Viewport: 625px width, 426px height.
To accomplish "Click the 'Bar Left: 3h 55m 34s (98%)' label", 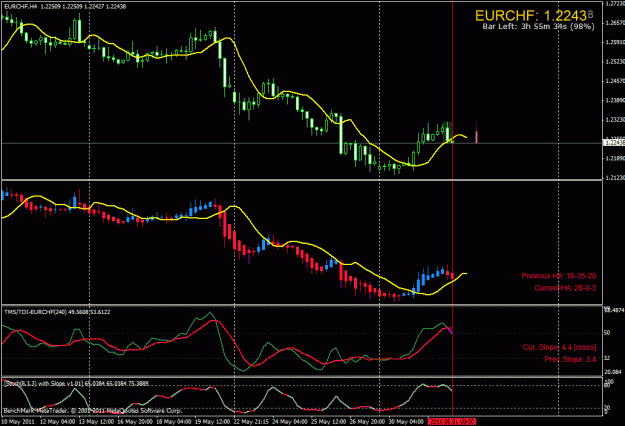I will [x=538, y=27].
